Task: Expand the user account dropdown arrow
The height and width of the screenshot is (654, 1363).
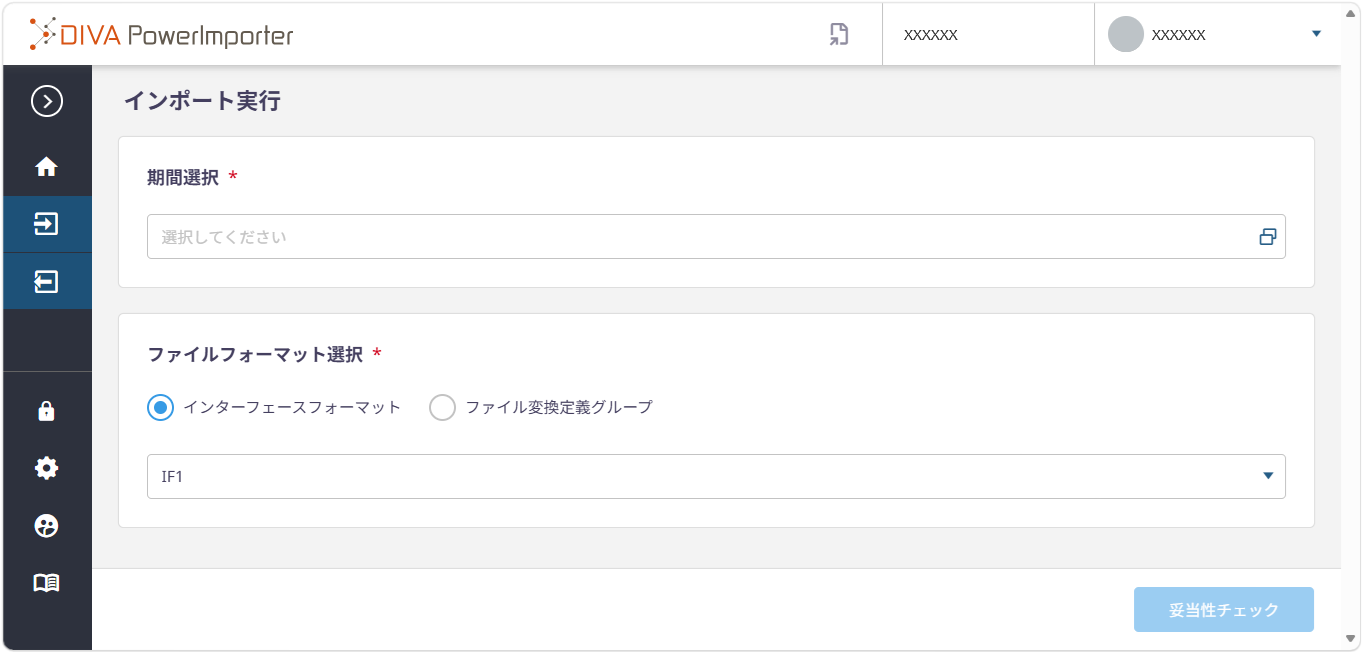Action: pyautogui.click(x=1316, y=34)
